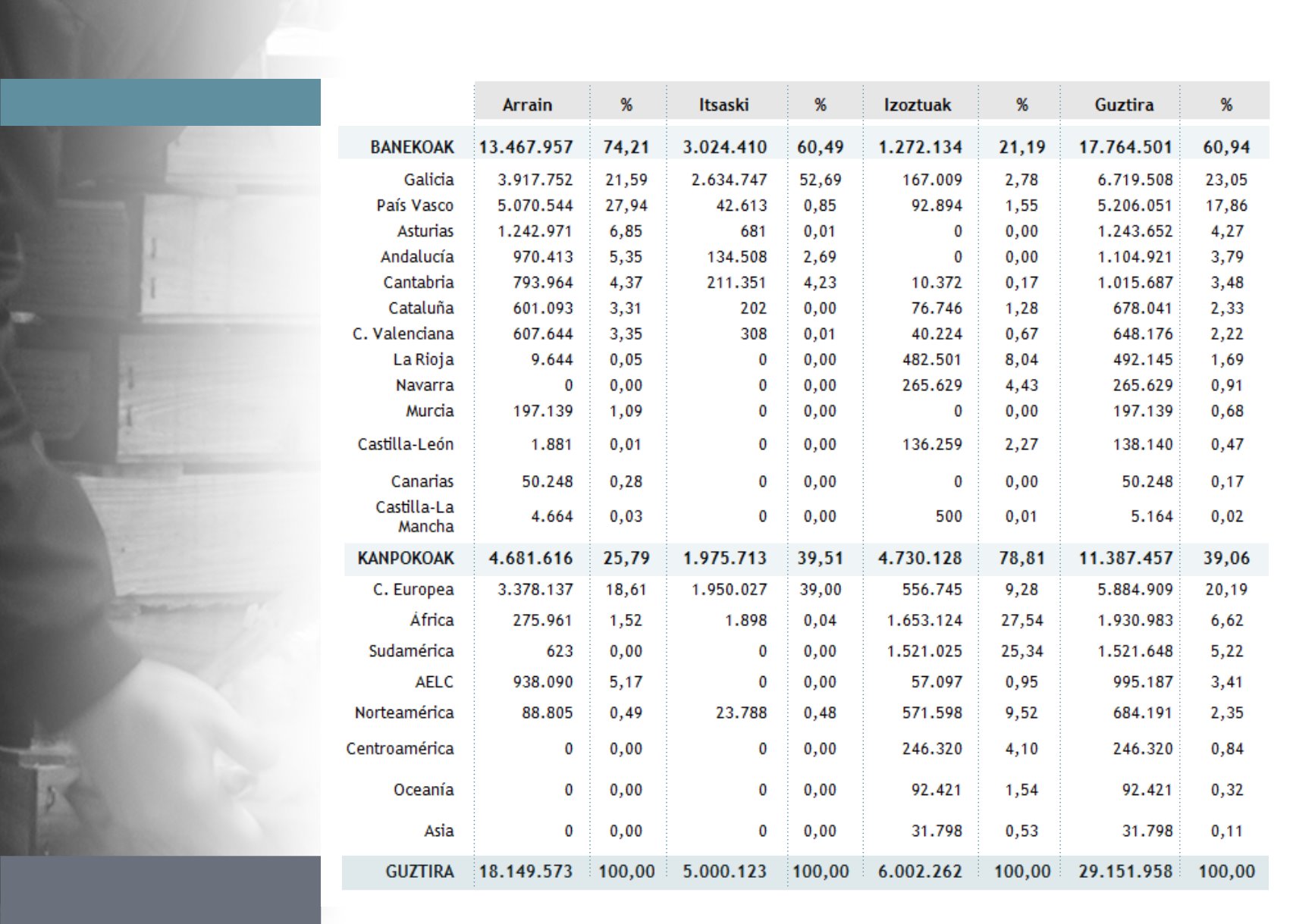The image size is (1293, 924).
Task: Select value 5.206.051 in País Vasco row
Action: tap(1135, 205)
